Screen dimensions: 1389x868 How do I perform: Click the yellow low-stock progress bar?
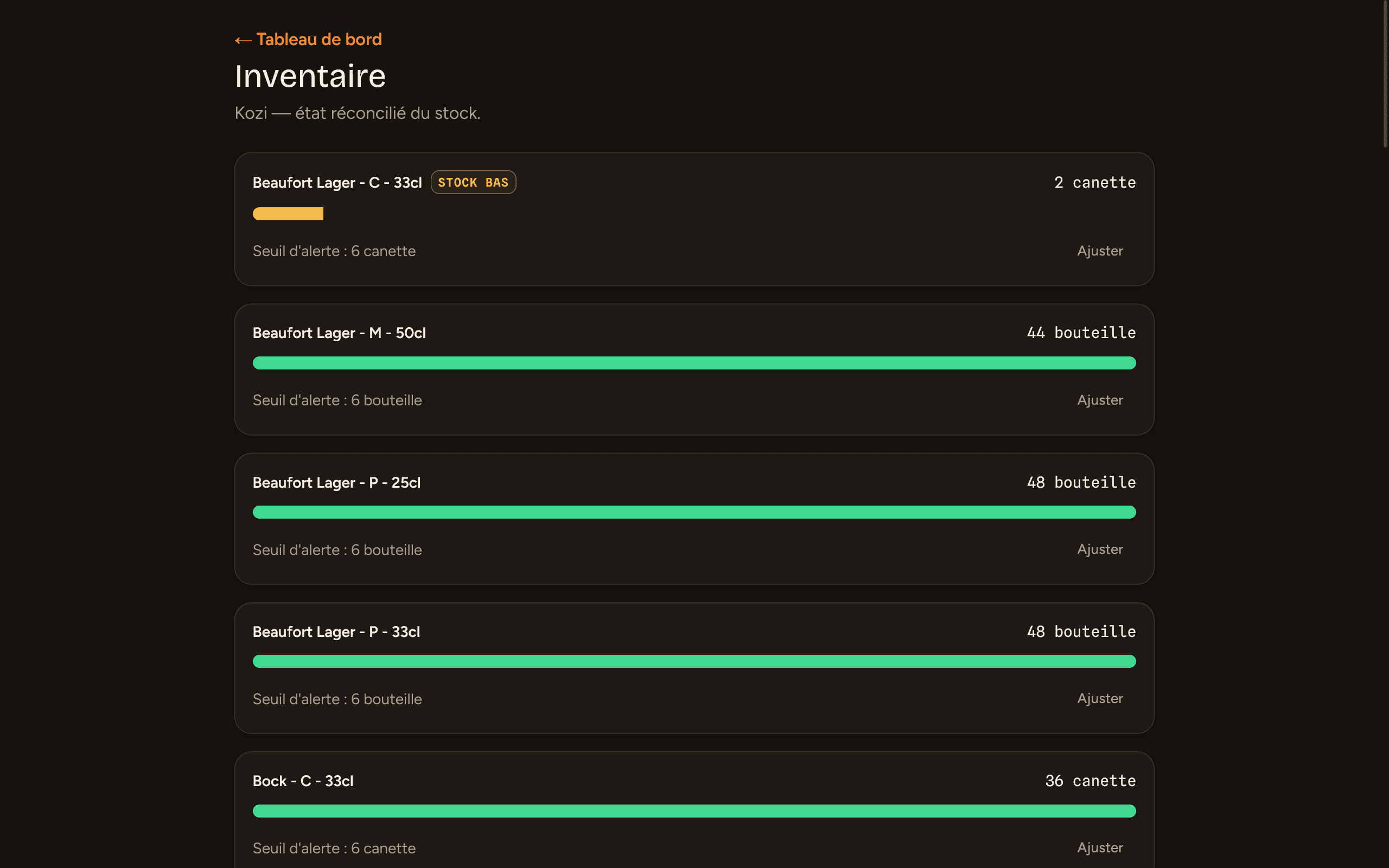288,214
